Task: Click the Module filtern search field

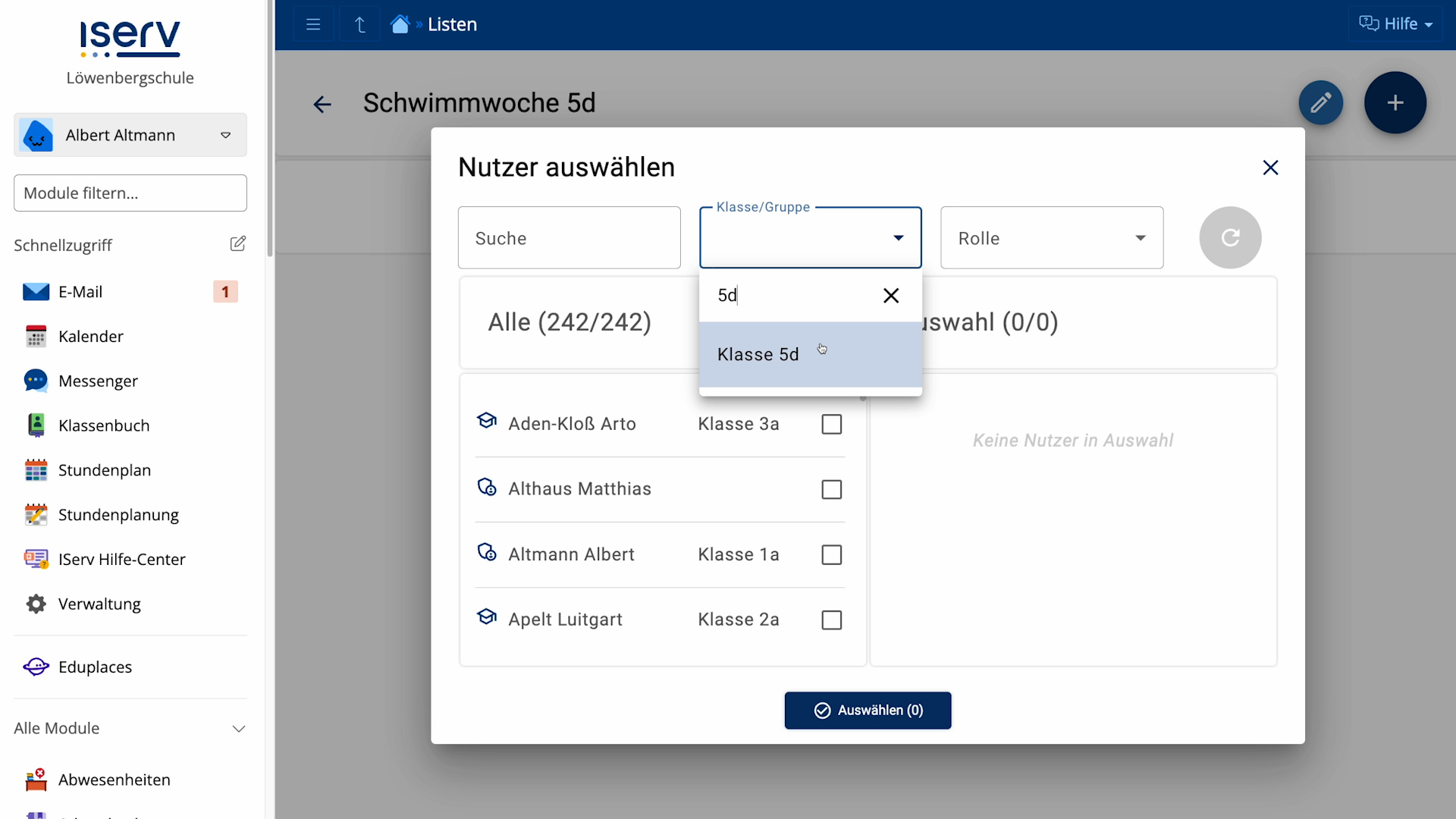Action: point(130,193)
